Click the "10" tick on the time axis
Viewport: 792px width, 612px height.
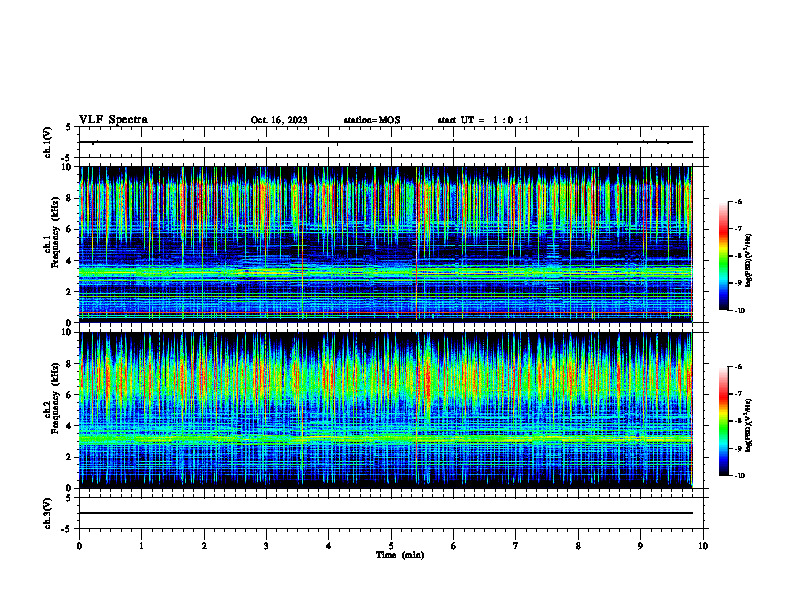click(703, 546)
